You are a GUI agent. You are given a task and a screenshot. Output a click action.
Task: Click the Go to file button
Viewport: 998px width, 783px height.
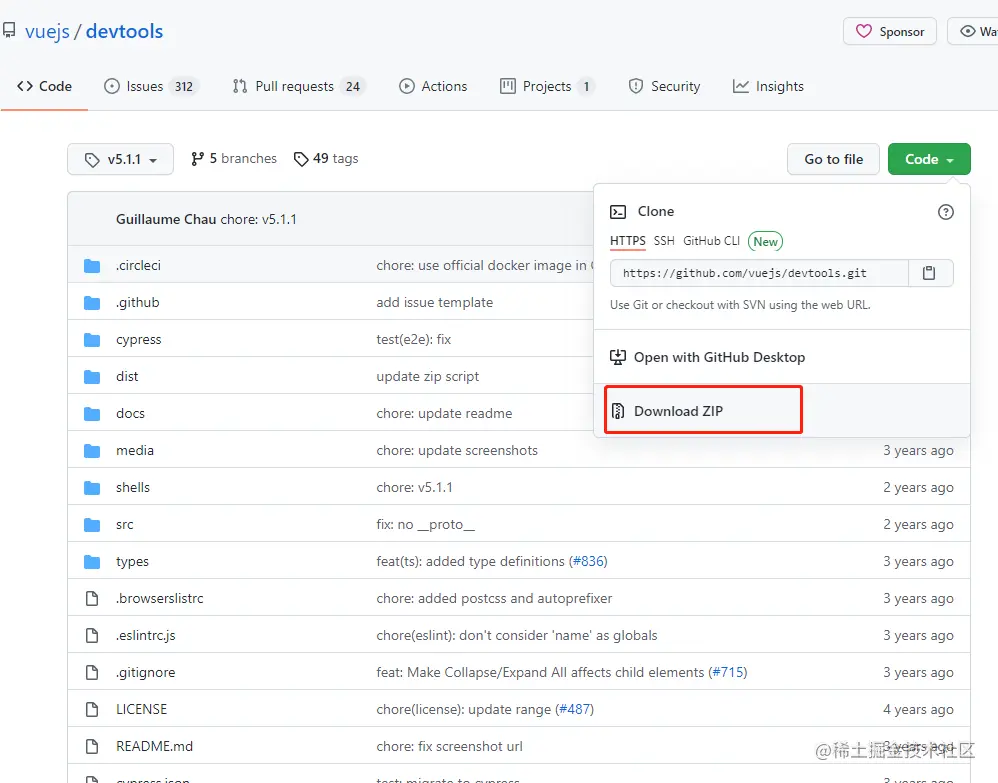click(x=833, y=159)
